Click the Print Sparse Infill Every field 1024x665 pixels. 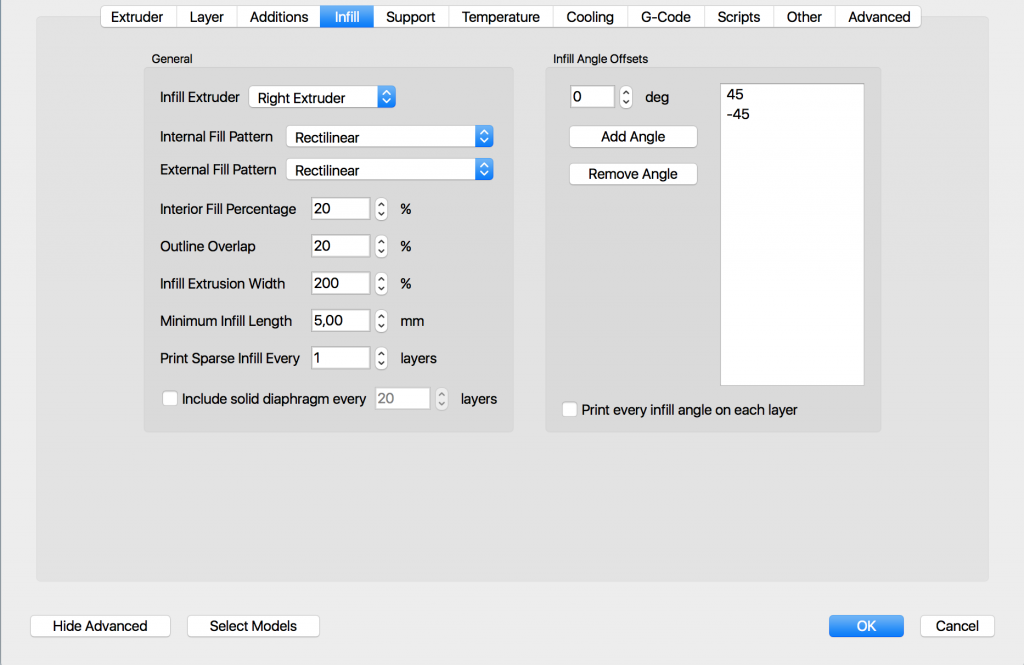(x=340, y=358)
